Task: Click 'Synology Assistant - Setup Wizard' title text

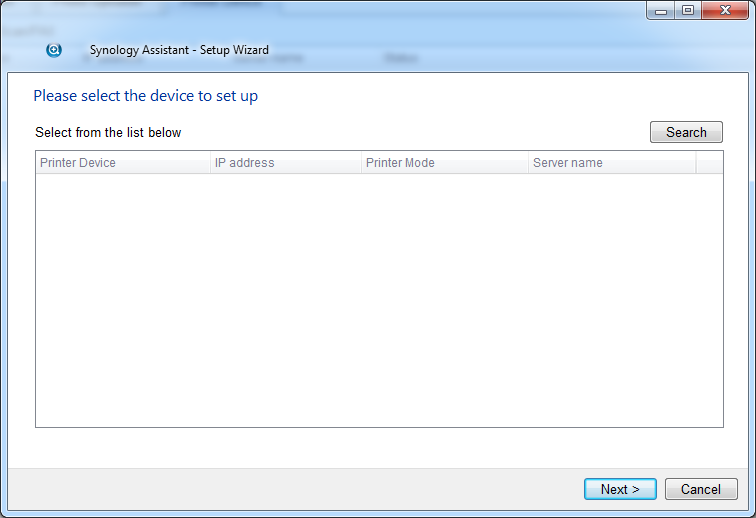Action: [179, 50]
